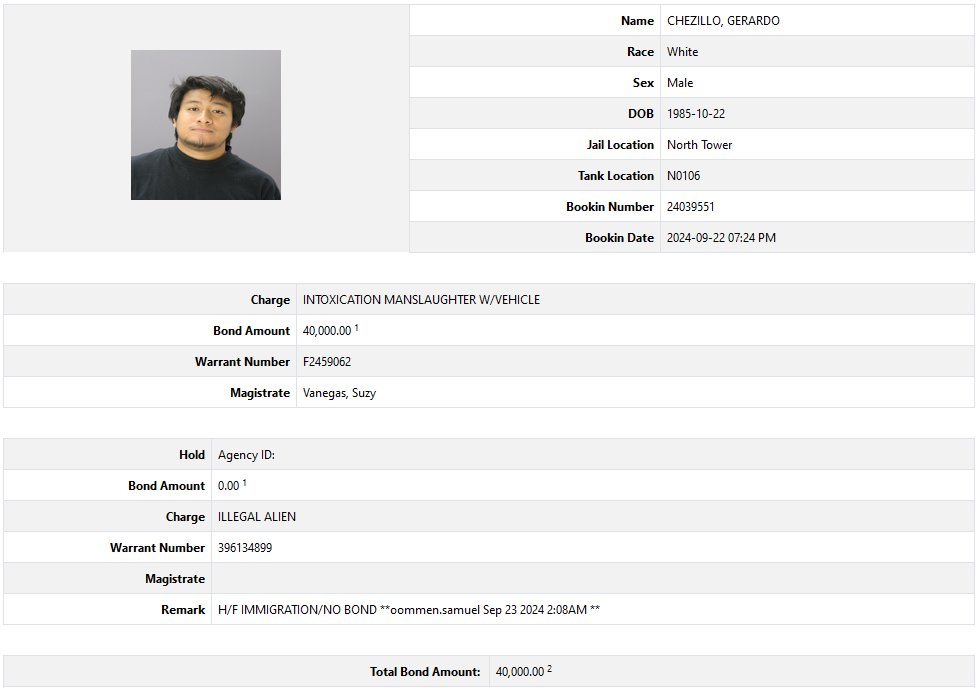Click the Hold value Agency ID:
Image resolution: width=977 pixels, height=688 pixels.
click(x=246, y=455)
